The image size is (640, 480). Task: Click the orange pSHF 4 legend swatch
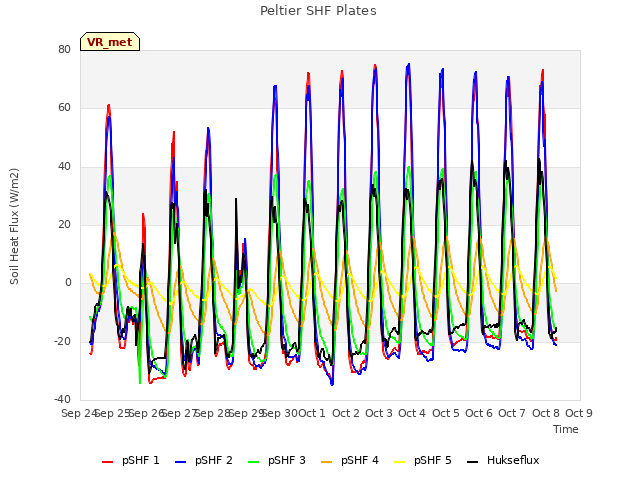click(x=327, y=462)
